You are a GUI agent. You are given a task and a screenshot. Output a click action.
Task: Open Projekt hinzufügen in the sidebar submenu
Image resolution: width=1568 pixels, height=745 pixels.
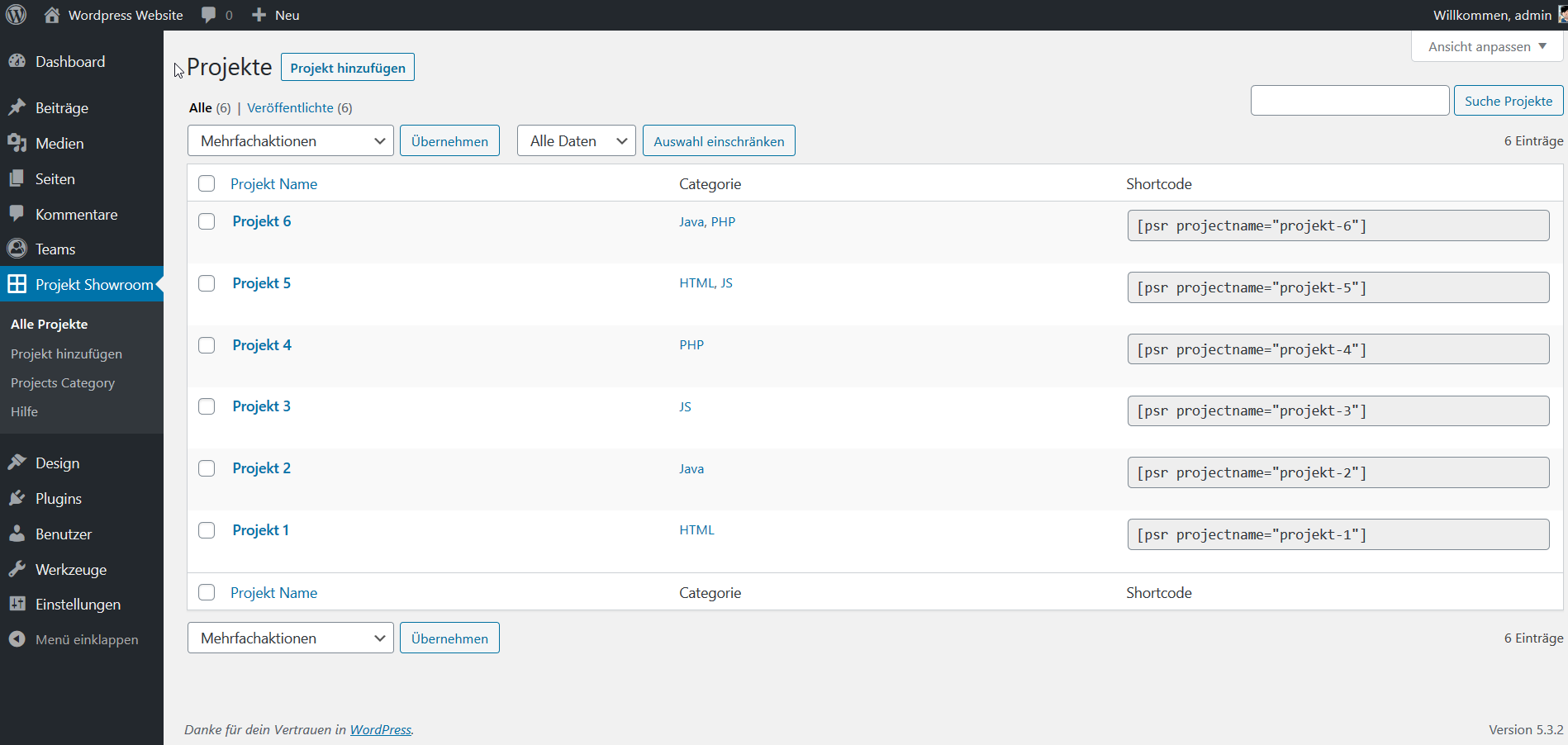point(66,354)
